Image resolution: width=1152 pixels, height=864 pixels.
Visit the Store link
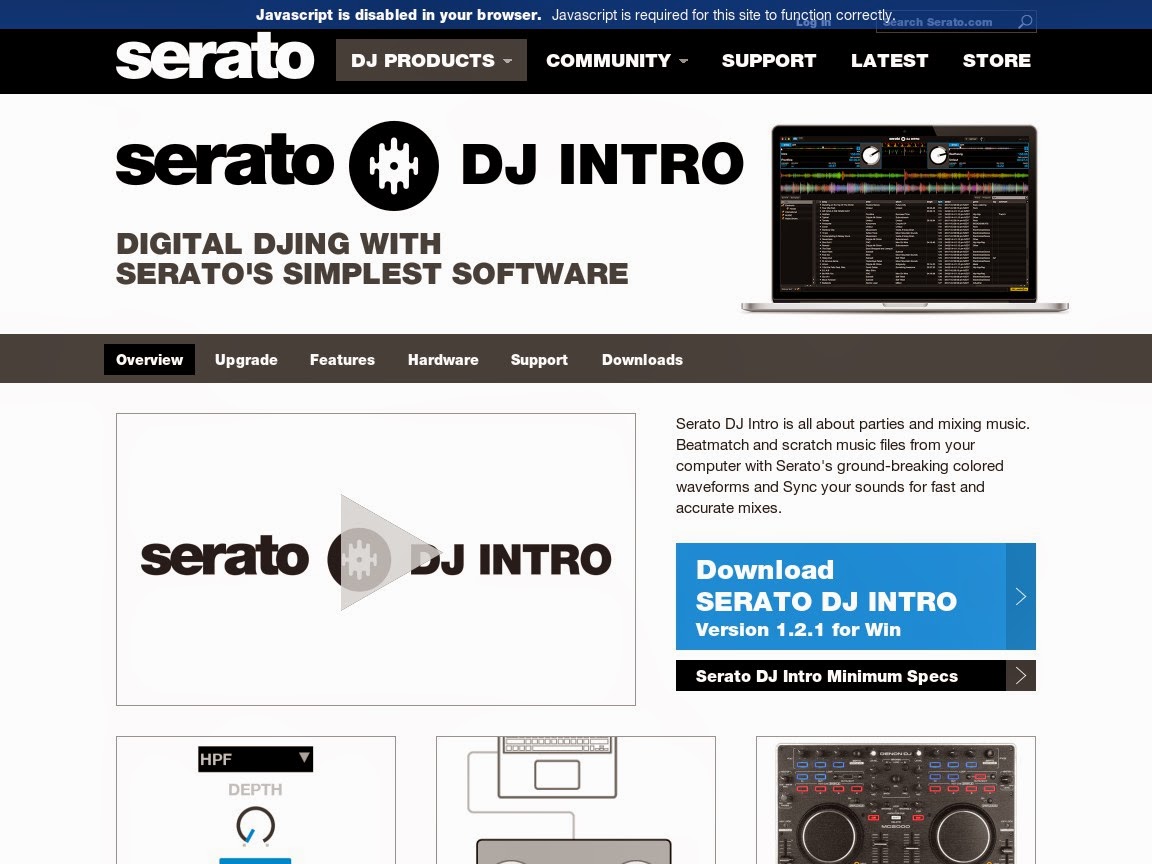(996, 60)
